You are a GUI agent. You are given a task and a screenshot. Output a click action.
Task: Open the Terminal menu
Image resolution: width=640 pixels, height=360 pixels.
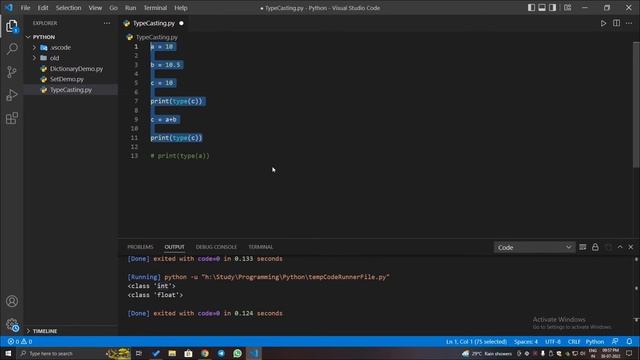(155, 8)
